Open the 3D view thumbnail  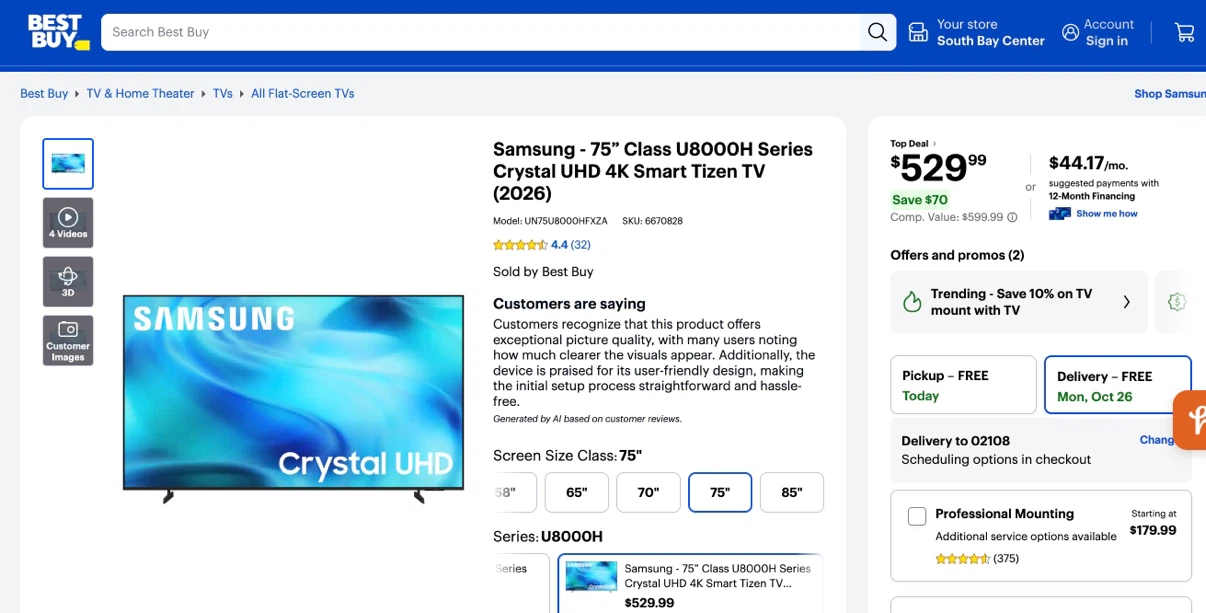[68, 282]
